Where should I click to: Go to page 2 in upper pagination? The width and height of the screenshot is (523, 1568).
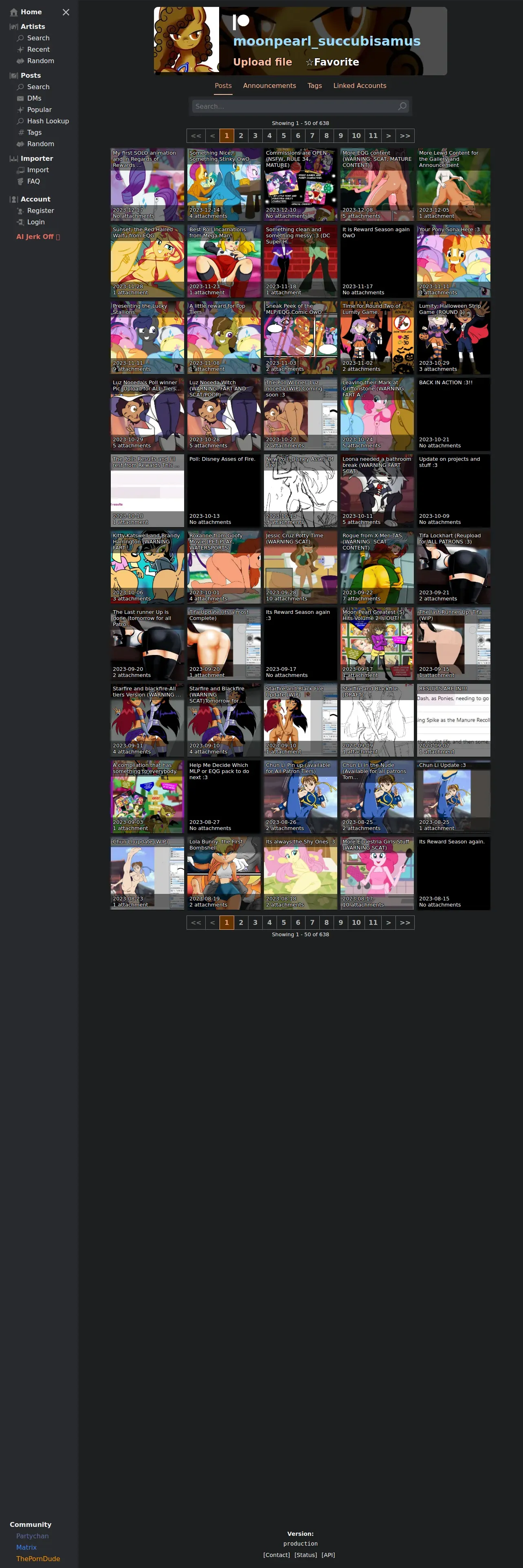click(x=241, y=136)
